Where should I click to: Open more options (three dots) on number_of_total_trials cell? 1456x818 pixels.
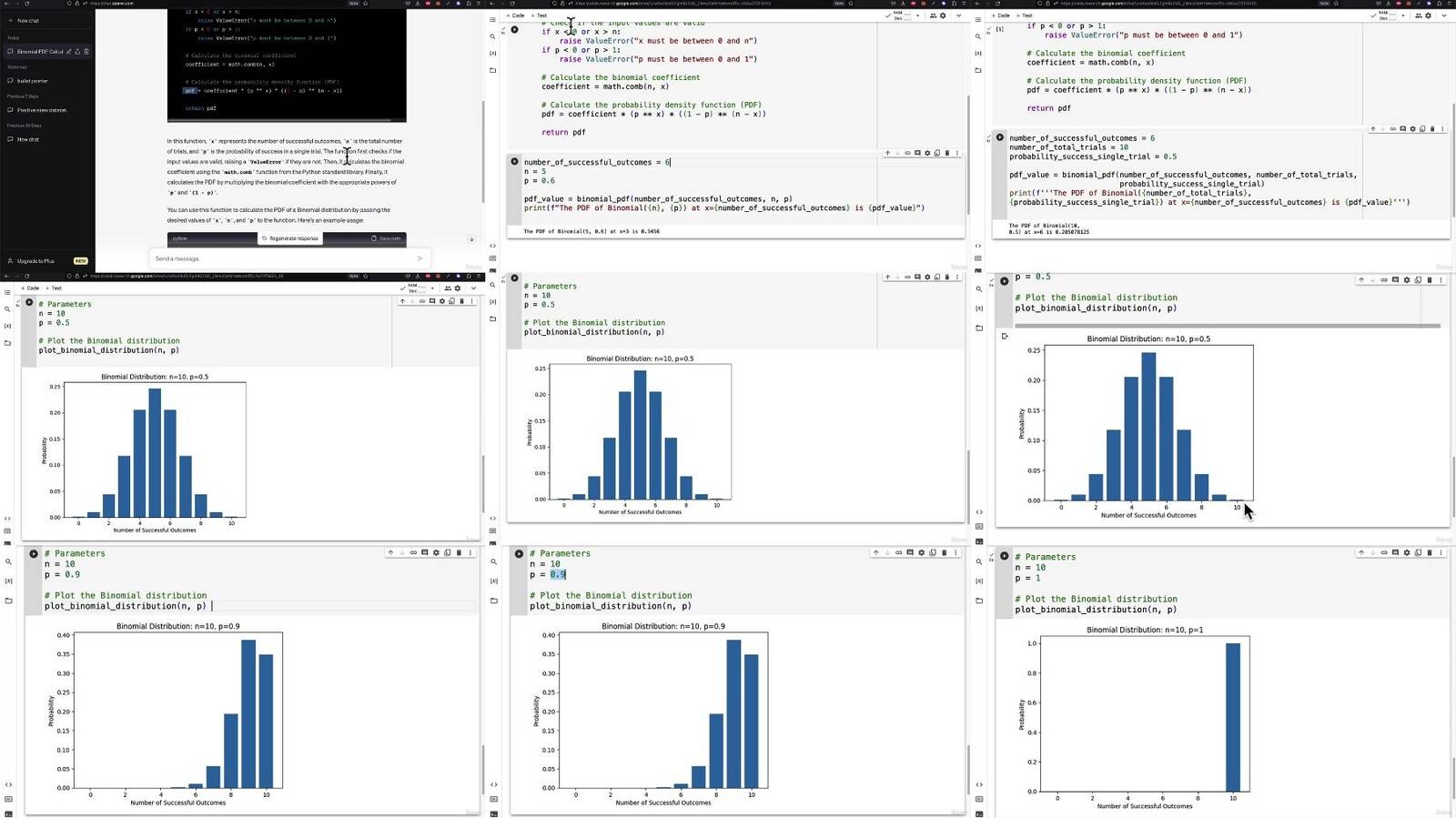coord(1442,129)
